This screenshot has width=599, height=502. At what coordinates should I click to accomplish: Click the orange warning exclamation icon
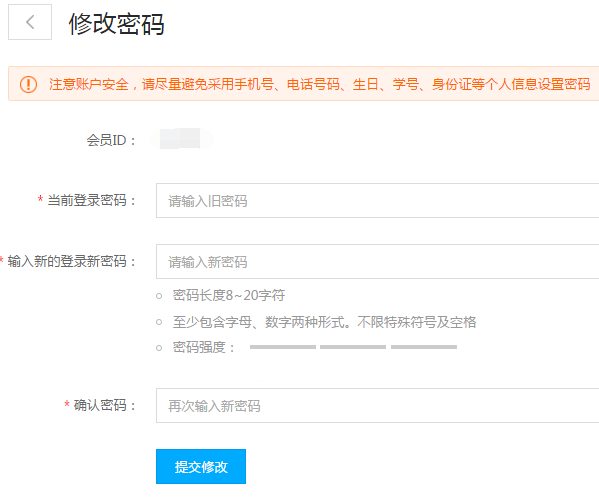[x=28, y=84]
